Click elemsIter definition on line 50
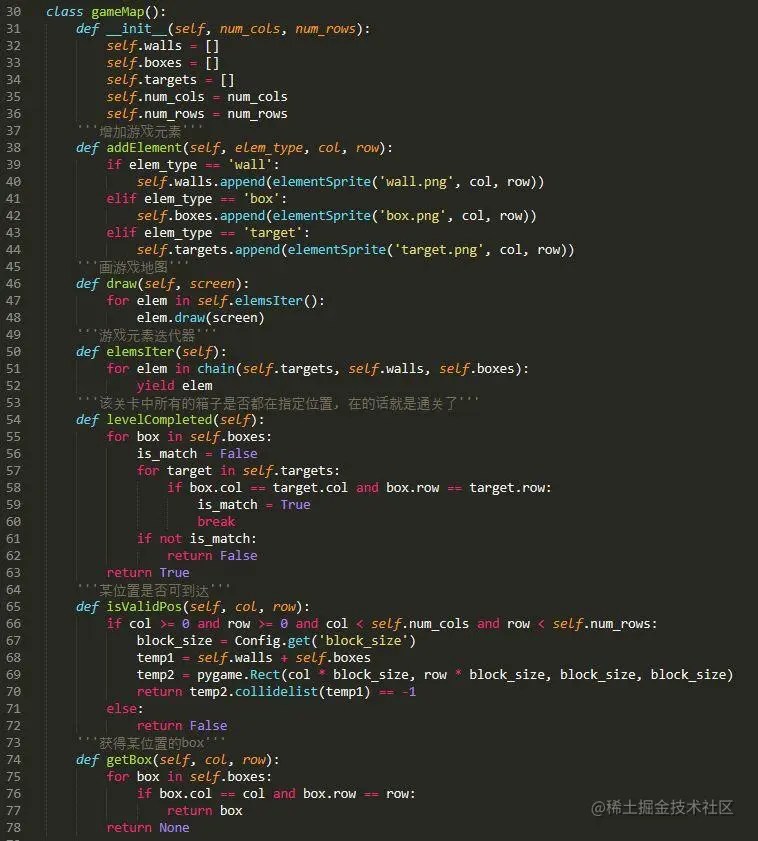Image resolution: width=758 pixels, height=841 pixels. pos(141,352)
